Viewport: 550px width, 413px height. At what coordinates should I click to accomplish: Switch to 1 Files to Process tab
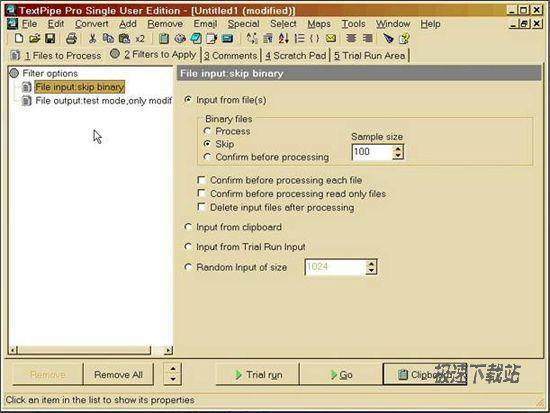[56, 55]
